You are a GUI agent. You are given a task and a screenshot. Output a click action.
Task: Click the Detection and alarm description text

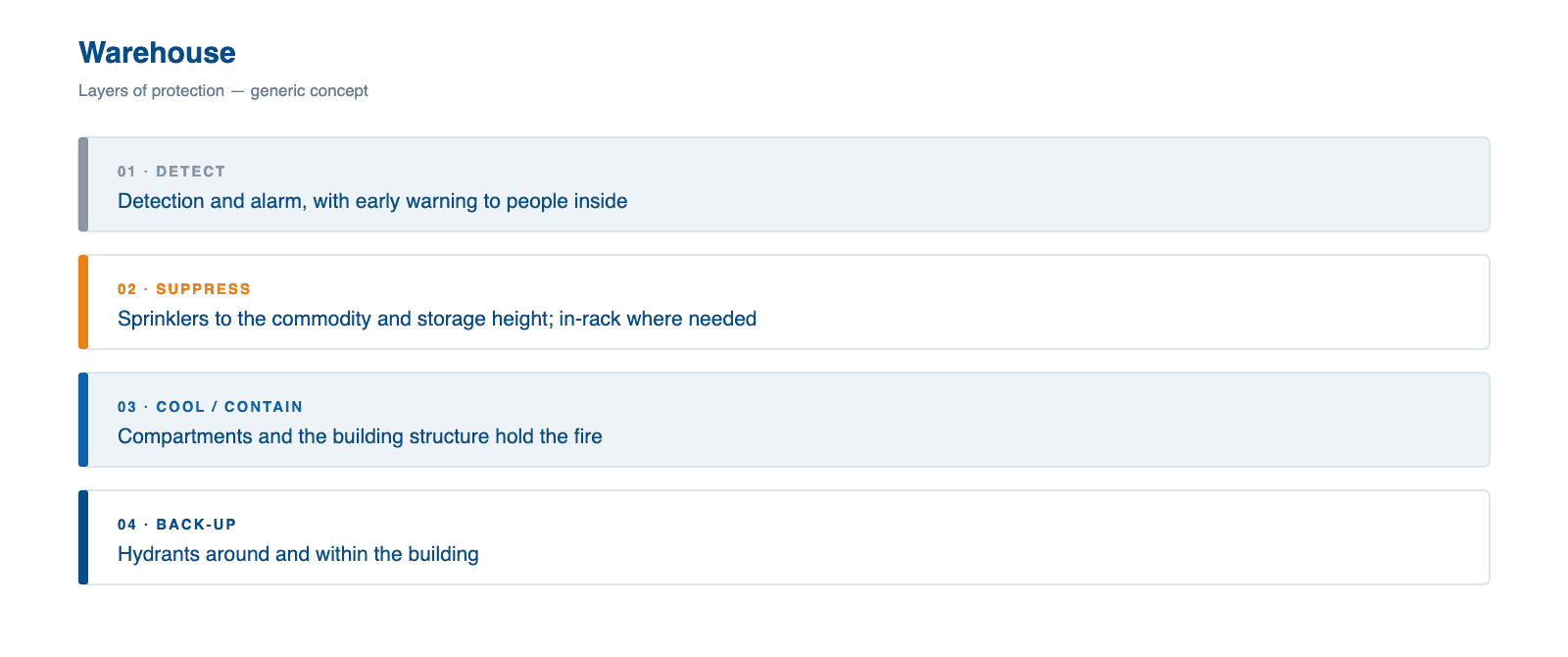372,201
